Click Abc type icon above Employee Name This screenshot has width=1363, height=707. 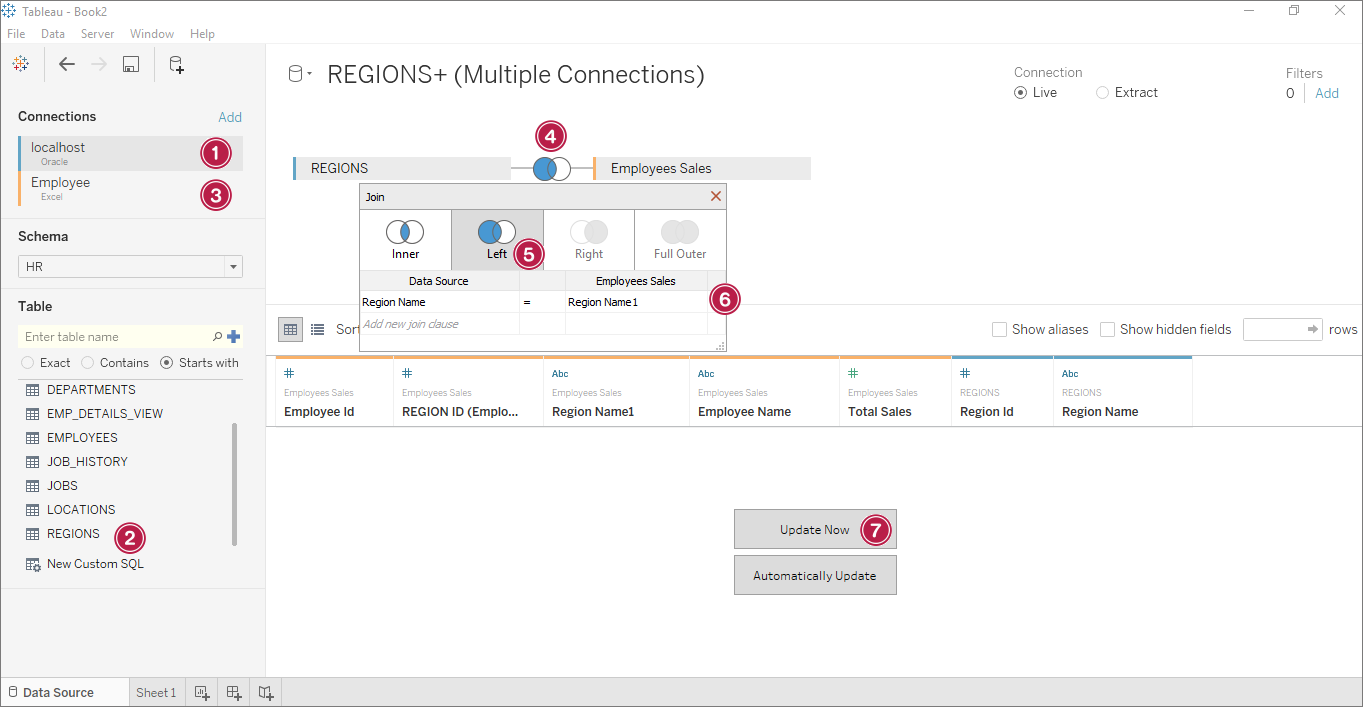pyautogui.click(x=706, y=374)
